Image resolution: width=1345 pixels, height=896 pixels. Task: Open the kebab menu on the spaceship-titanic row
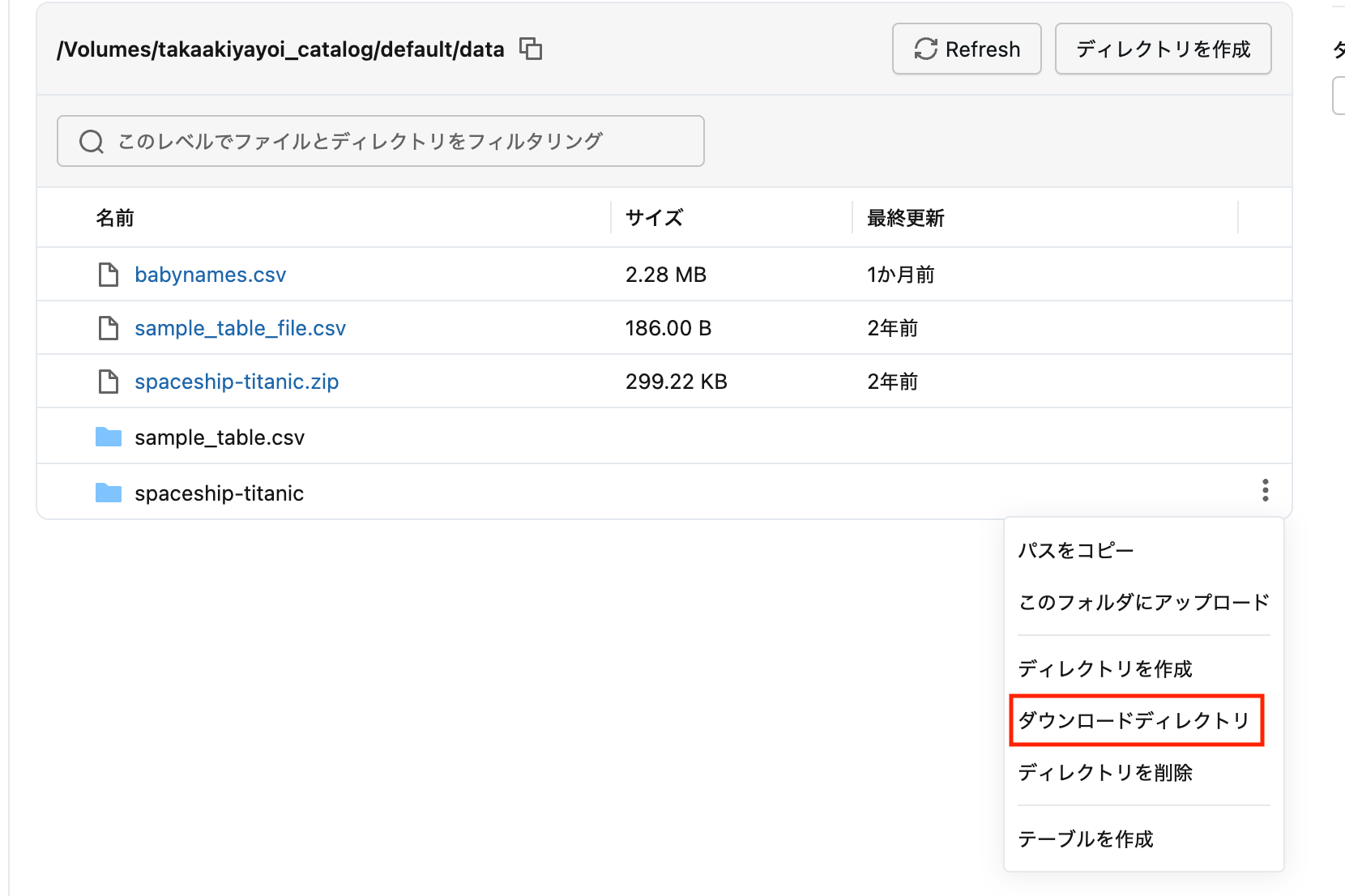(x=1266, y=490)
